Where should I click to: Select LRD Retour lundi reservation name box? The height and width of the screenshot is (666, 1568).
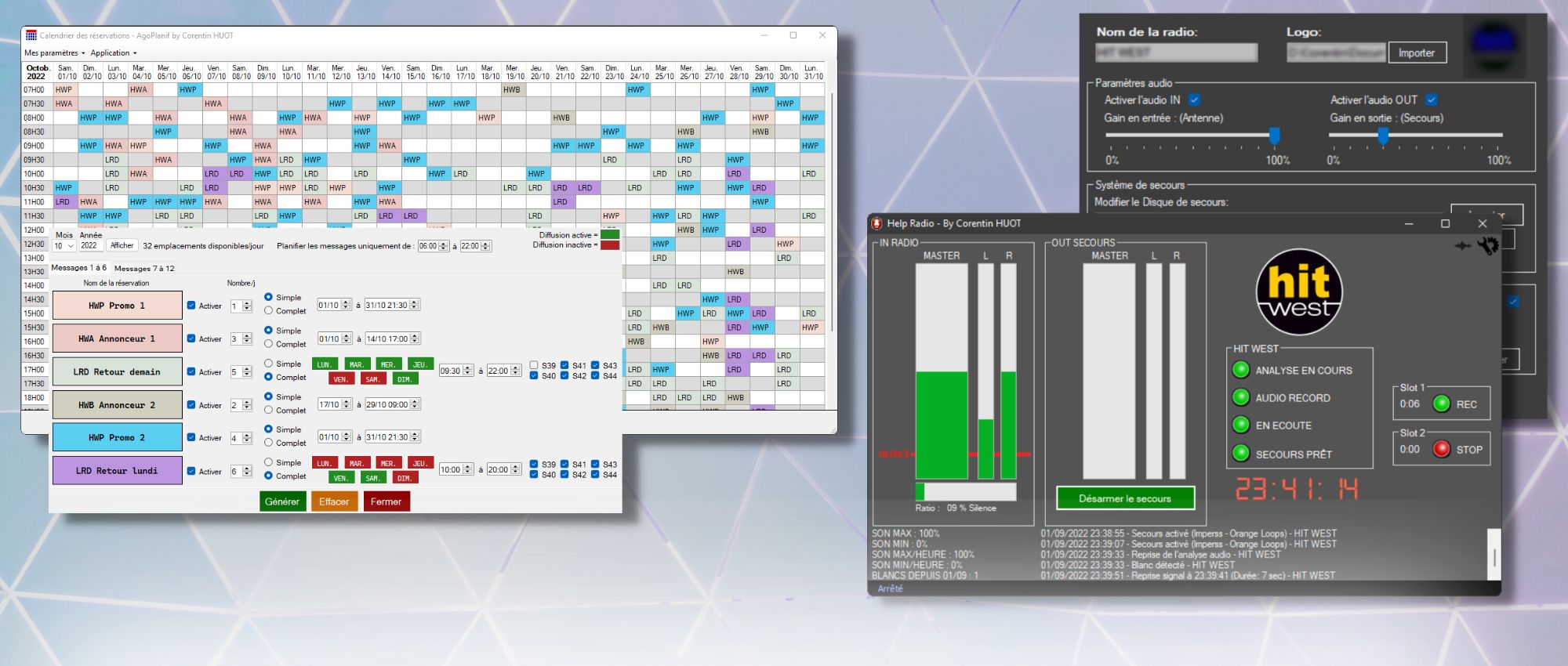(117, 471)
